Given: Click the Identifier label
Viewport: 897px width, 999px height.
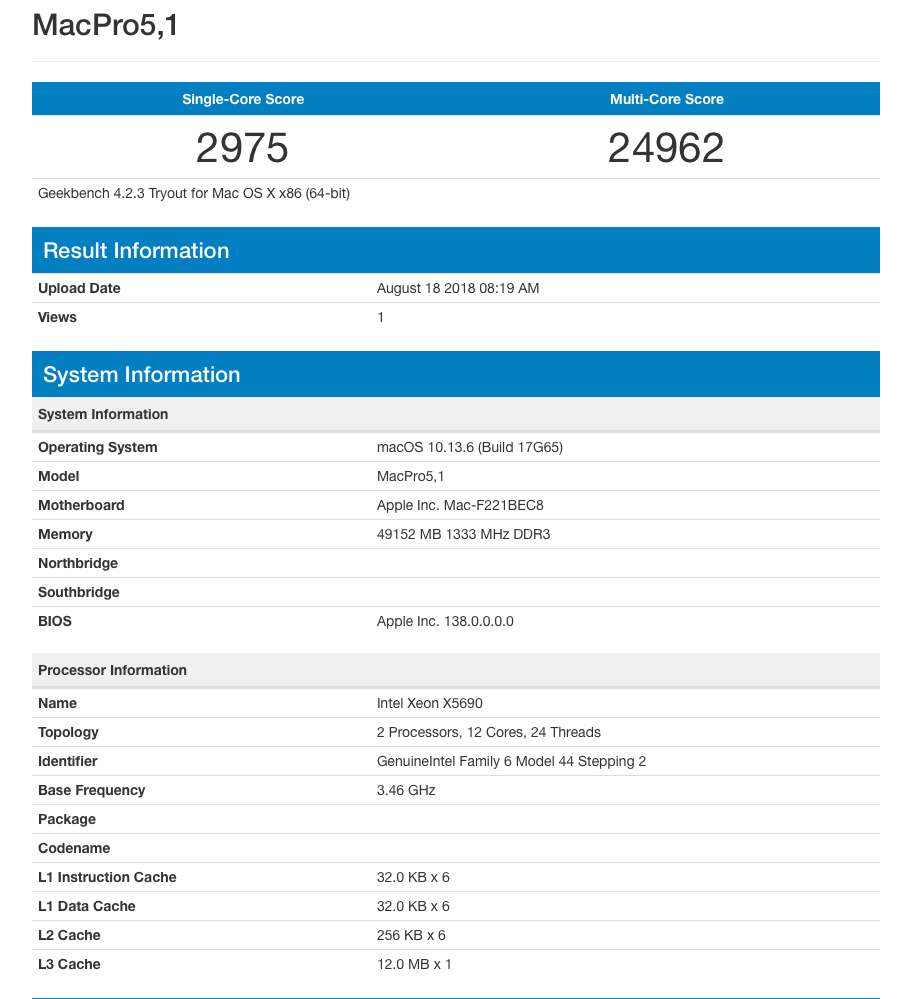Looking at the screenshot, I should [68, 761].
